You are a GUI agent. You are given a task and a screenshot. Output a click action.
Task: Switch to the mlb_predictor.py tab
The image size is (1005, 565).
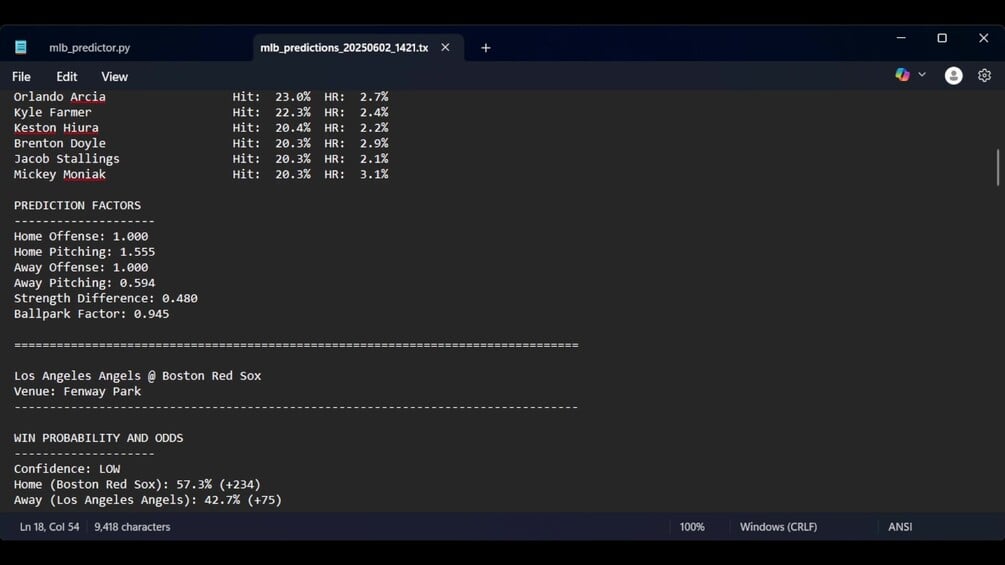90,47
